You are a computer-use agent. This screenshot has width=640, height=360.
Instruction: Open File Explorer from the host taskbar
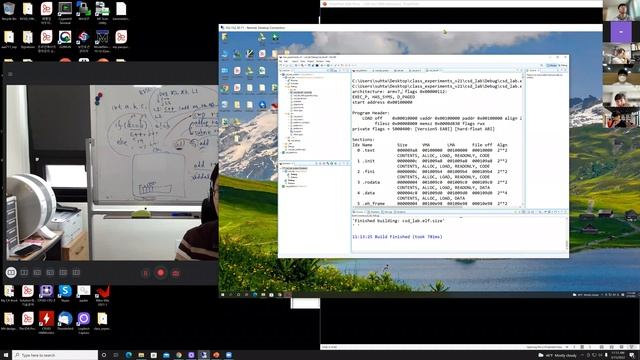click(141, 355)
